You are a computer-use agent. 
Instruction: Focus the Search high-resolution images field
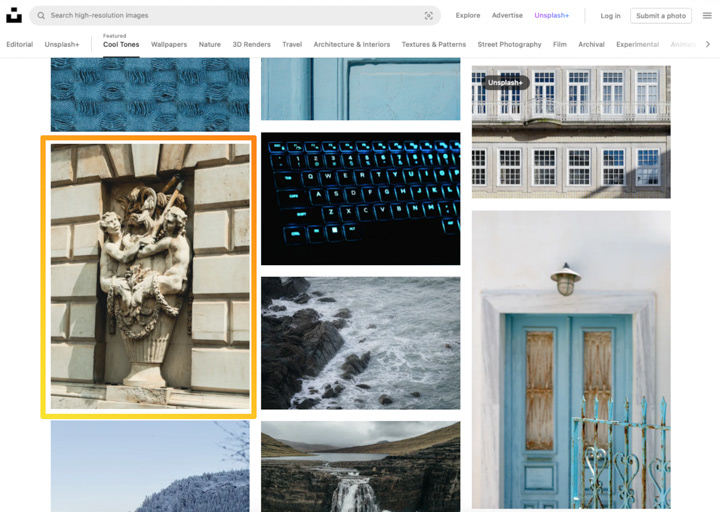(235, 16)
